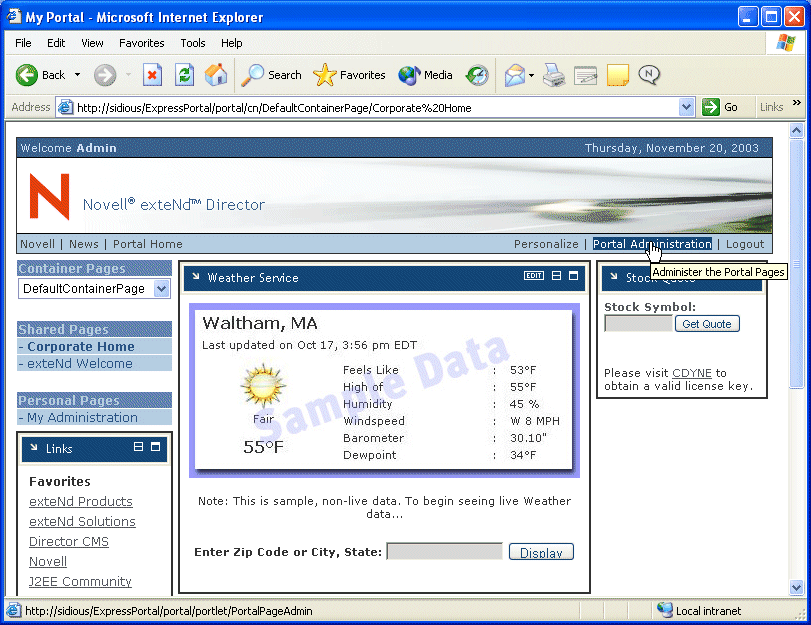Screen dimensions: 811x625
Task: Stop loading with the red X icon
Action: click(x=152, y=76)
